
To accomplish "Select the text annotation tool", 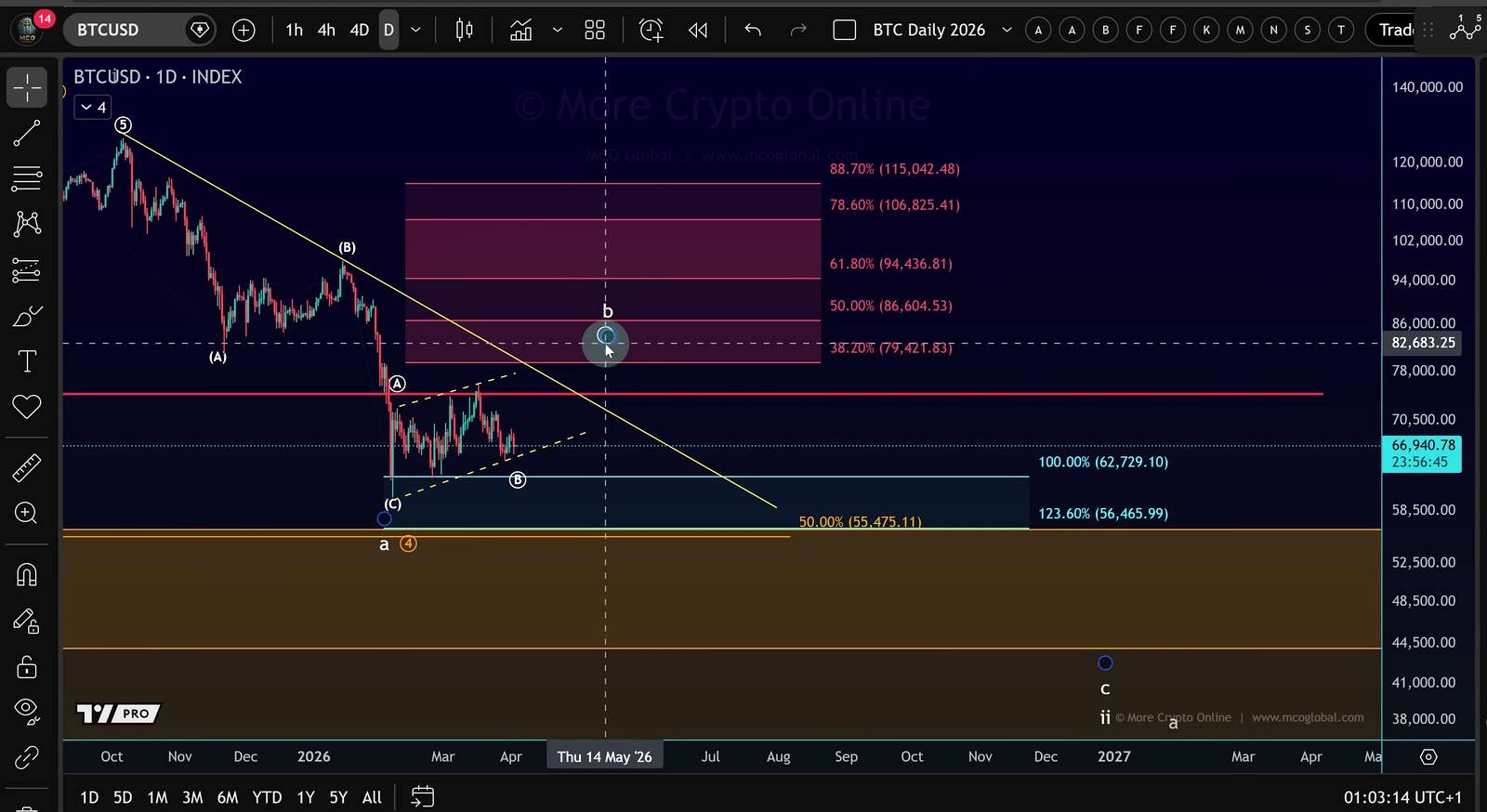I will point(27,361).
